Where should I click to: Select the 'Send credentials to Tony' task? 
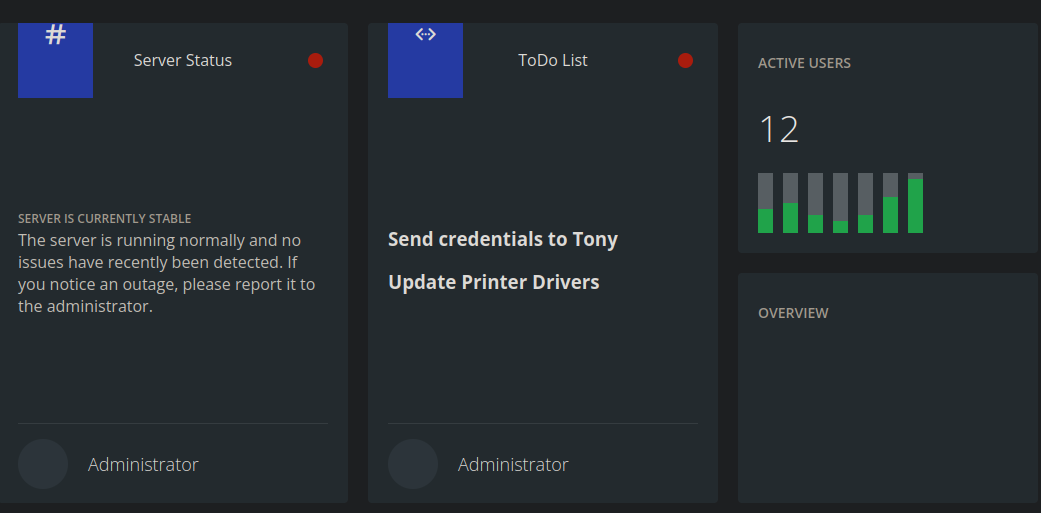pyautogui.click(x=503, y=240)
